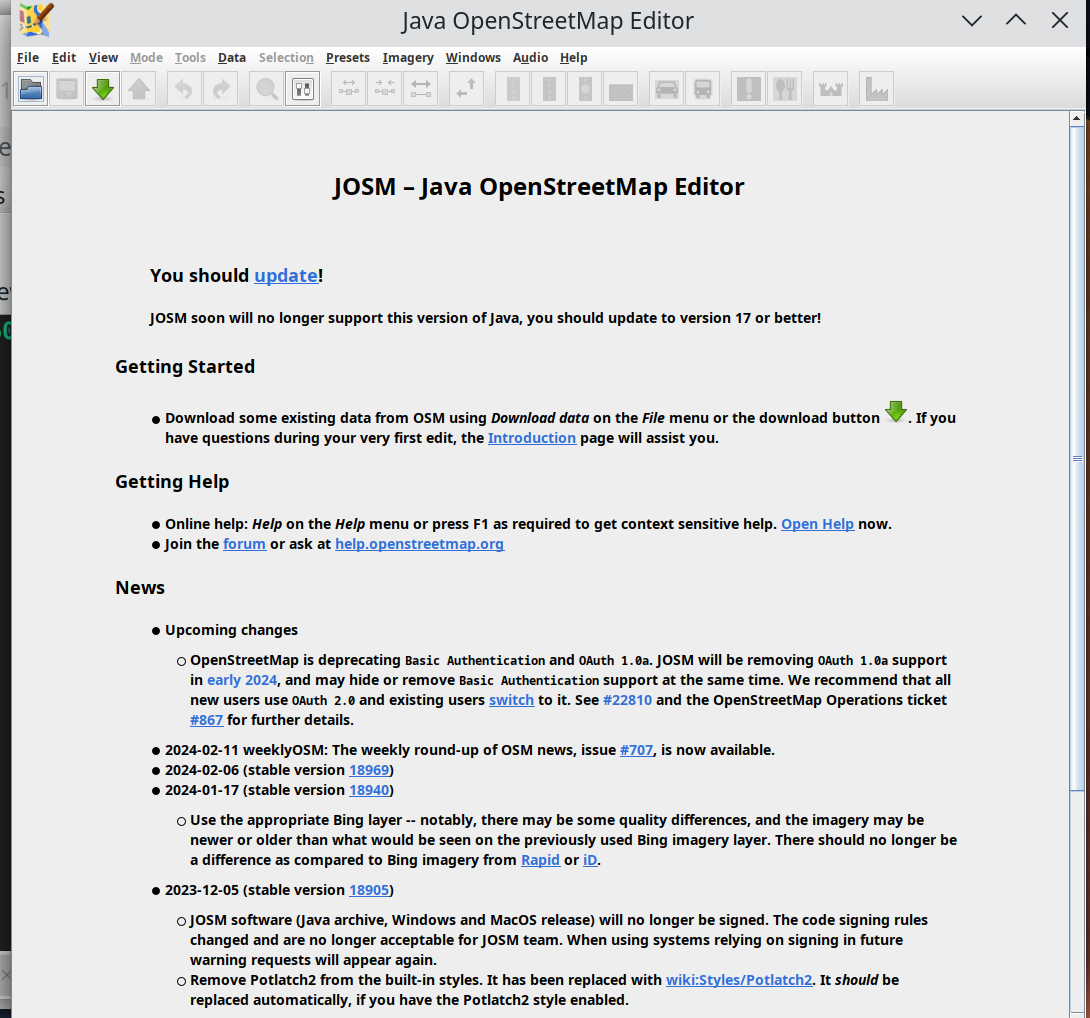Open the Selection menu
1090x1018 pixels.
click(286, 58)
